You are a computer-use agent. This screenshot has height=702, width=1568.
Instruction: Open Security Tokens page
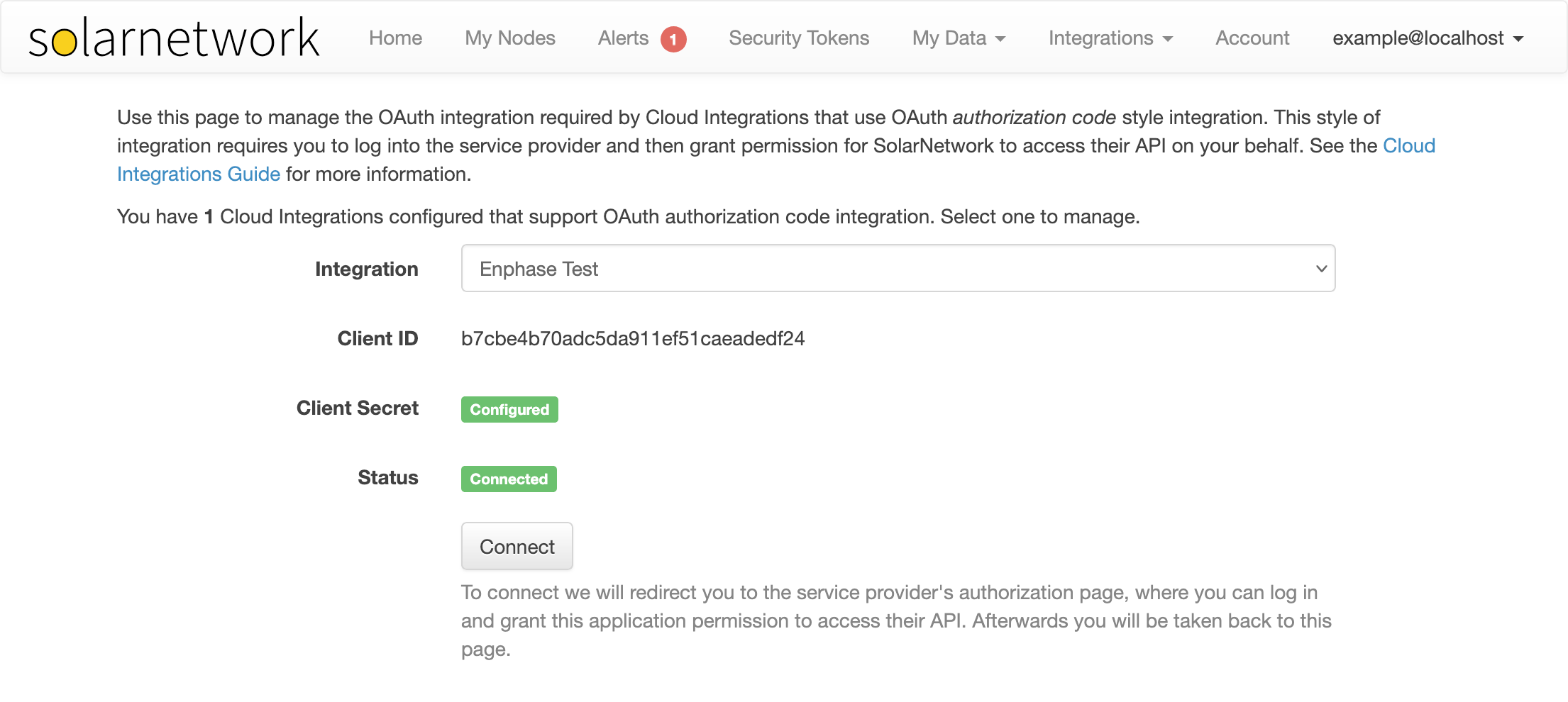[799, 38]
